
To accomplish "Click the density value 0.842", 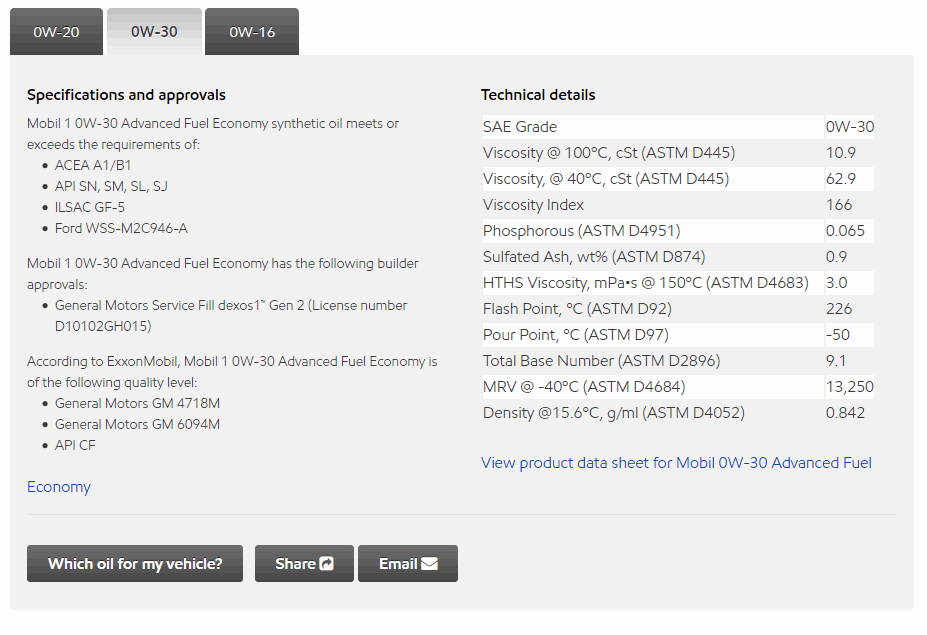I will click(845, 413).
